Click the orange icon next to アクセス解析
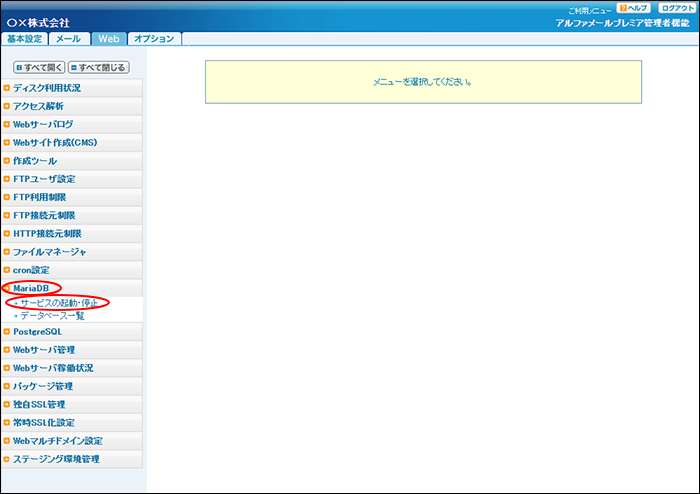This screenshot has height=494, width=700. click(x=7, y=106)
